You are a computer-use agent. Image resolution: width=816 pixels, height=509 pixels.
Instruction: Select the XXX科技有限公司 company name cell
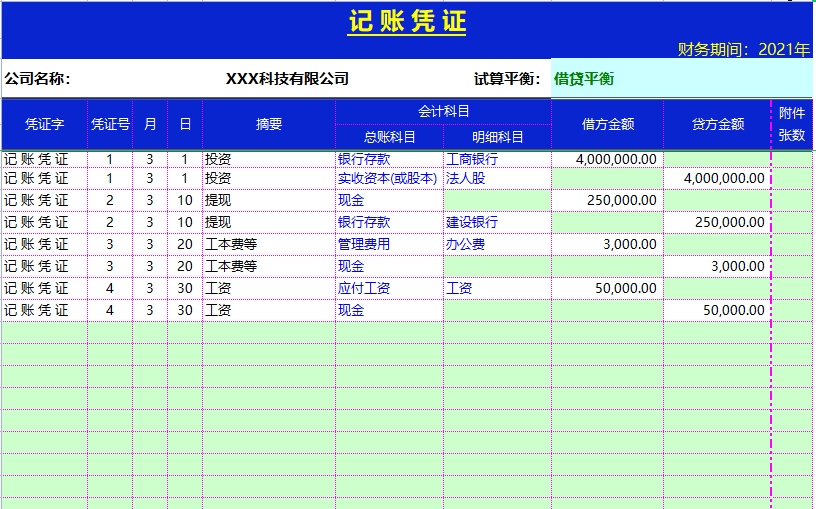pyautogui.click(x=287, y=79)
